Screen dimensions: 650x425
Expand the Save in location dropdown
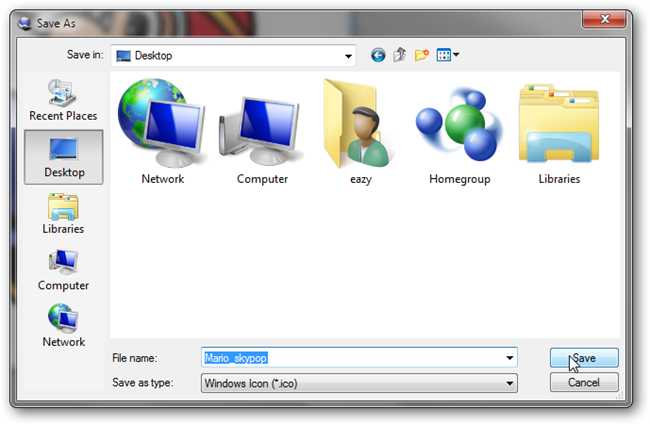pyautogui.click(x=348, y=56)
